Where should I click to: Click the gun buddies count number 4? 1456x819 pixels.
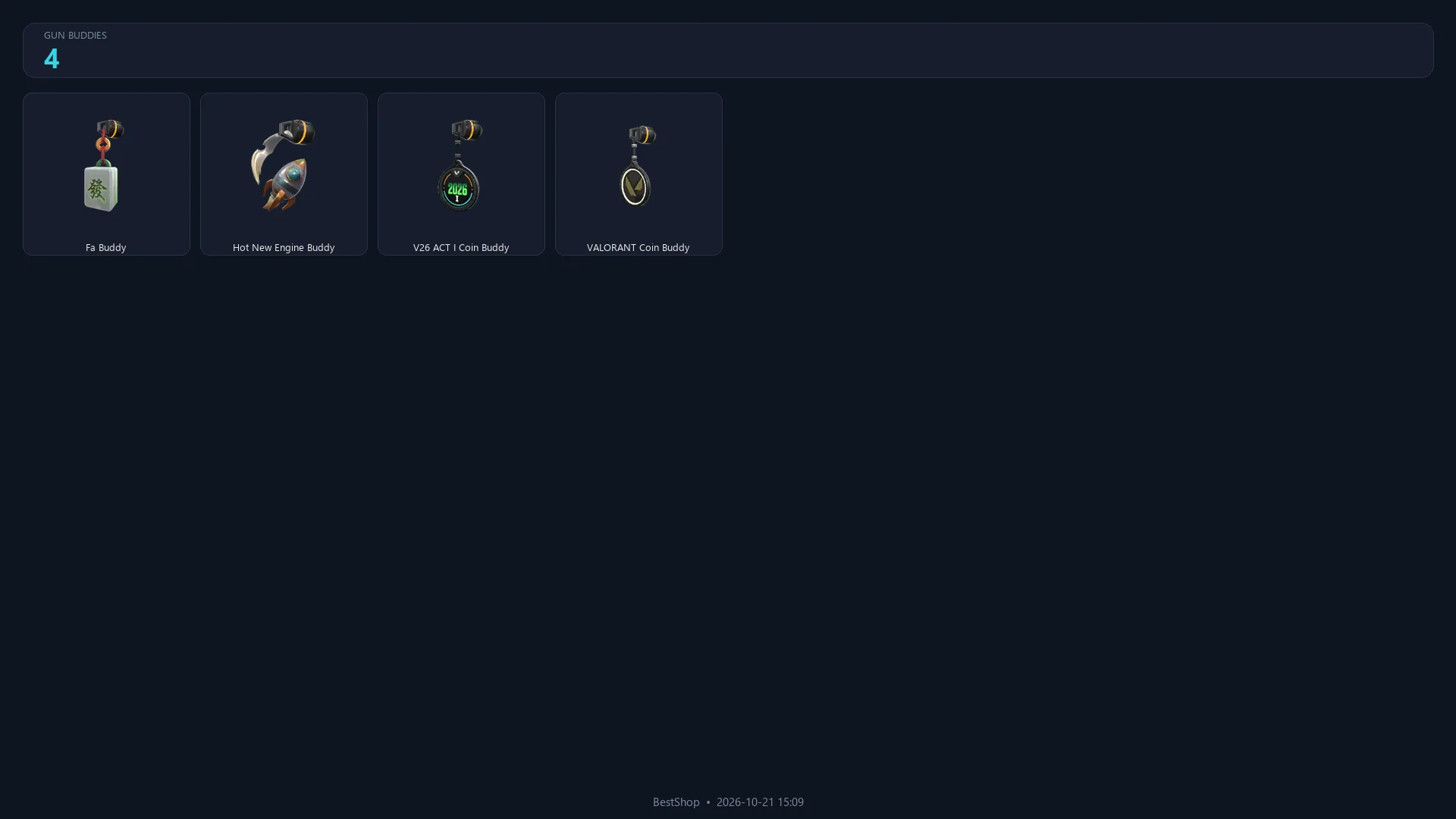[52, 58]
